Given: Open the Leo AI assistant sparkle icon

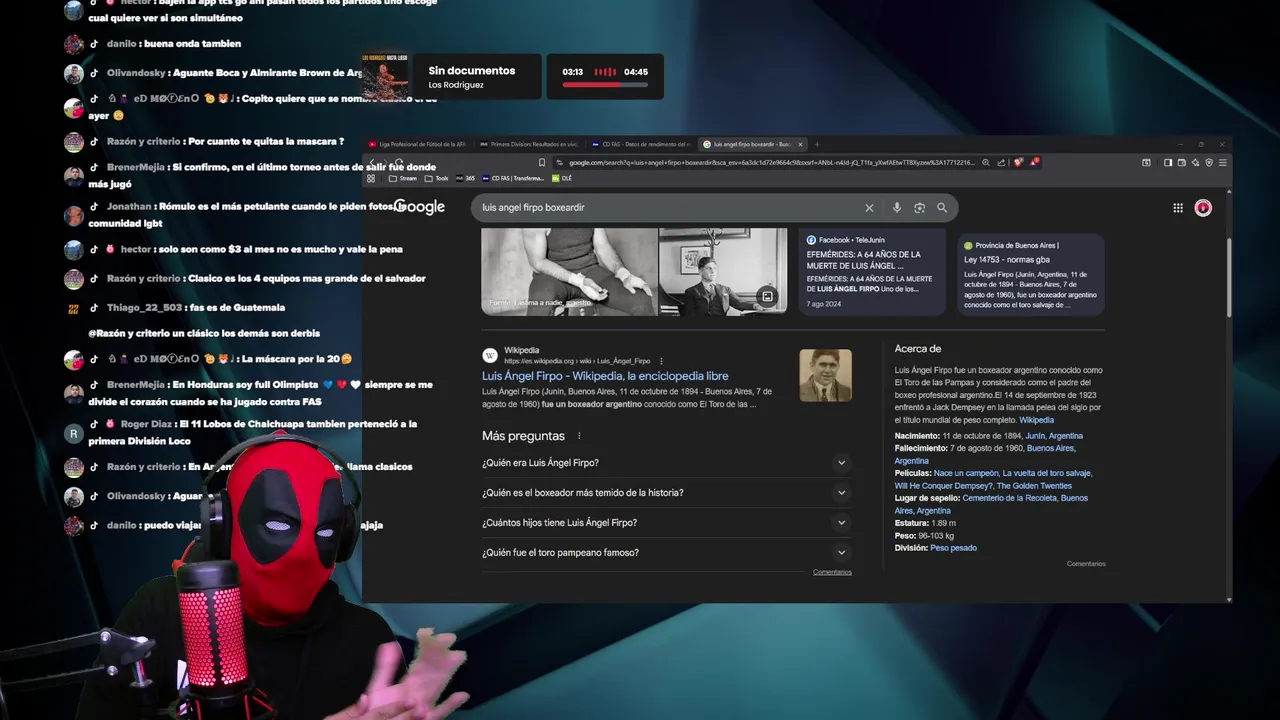Looking at the screenshot, I should (1195, 162).
